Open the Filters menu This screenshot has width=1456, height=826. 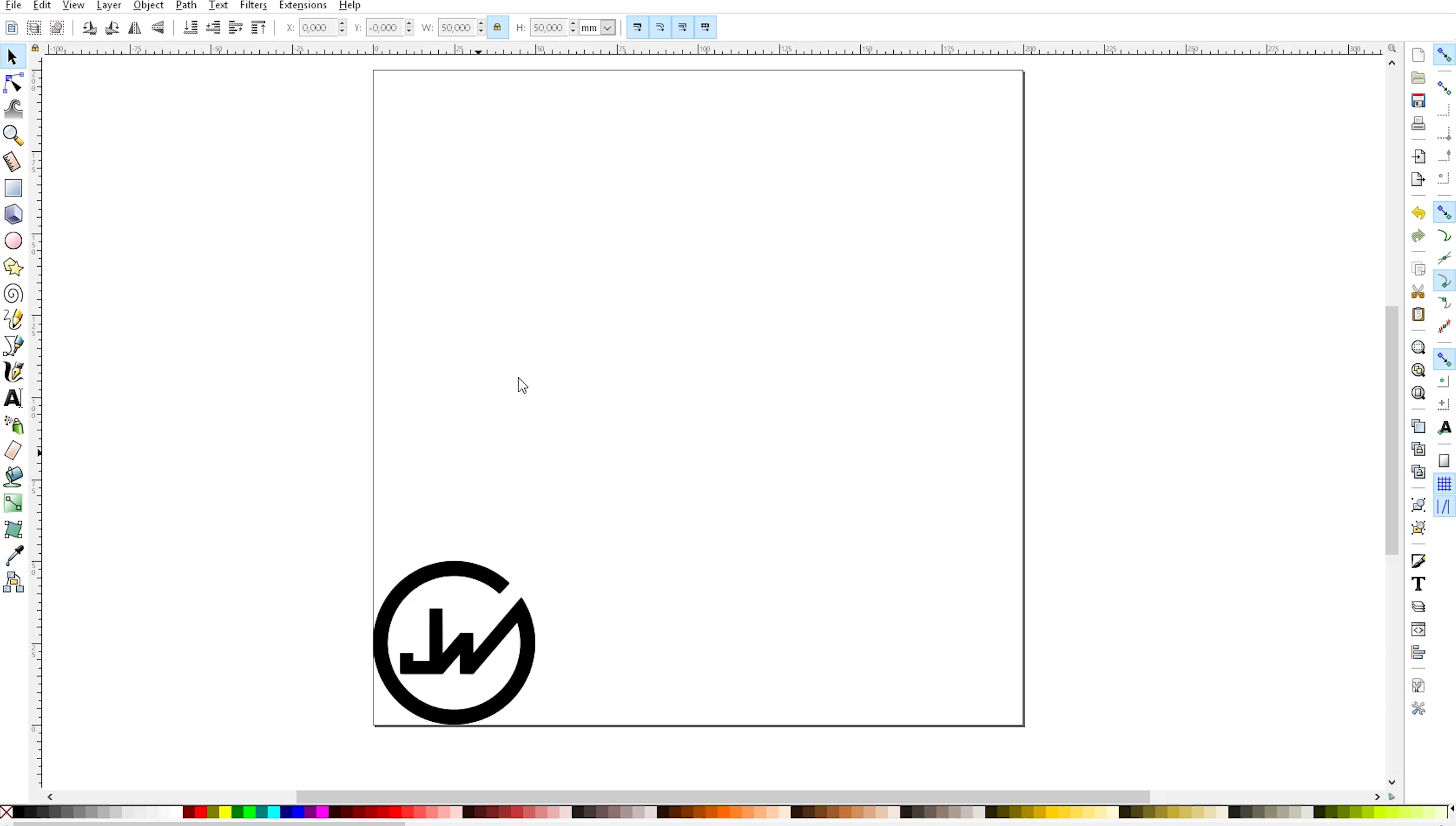[253, 5]
